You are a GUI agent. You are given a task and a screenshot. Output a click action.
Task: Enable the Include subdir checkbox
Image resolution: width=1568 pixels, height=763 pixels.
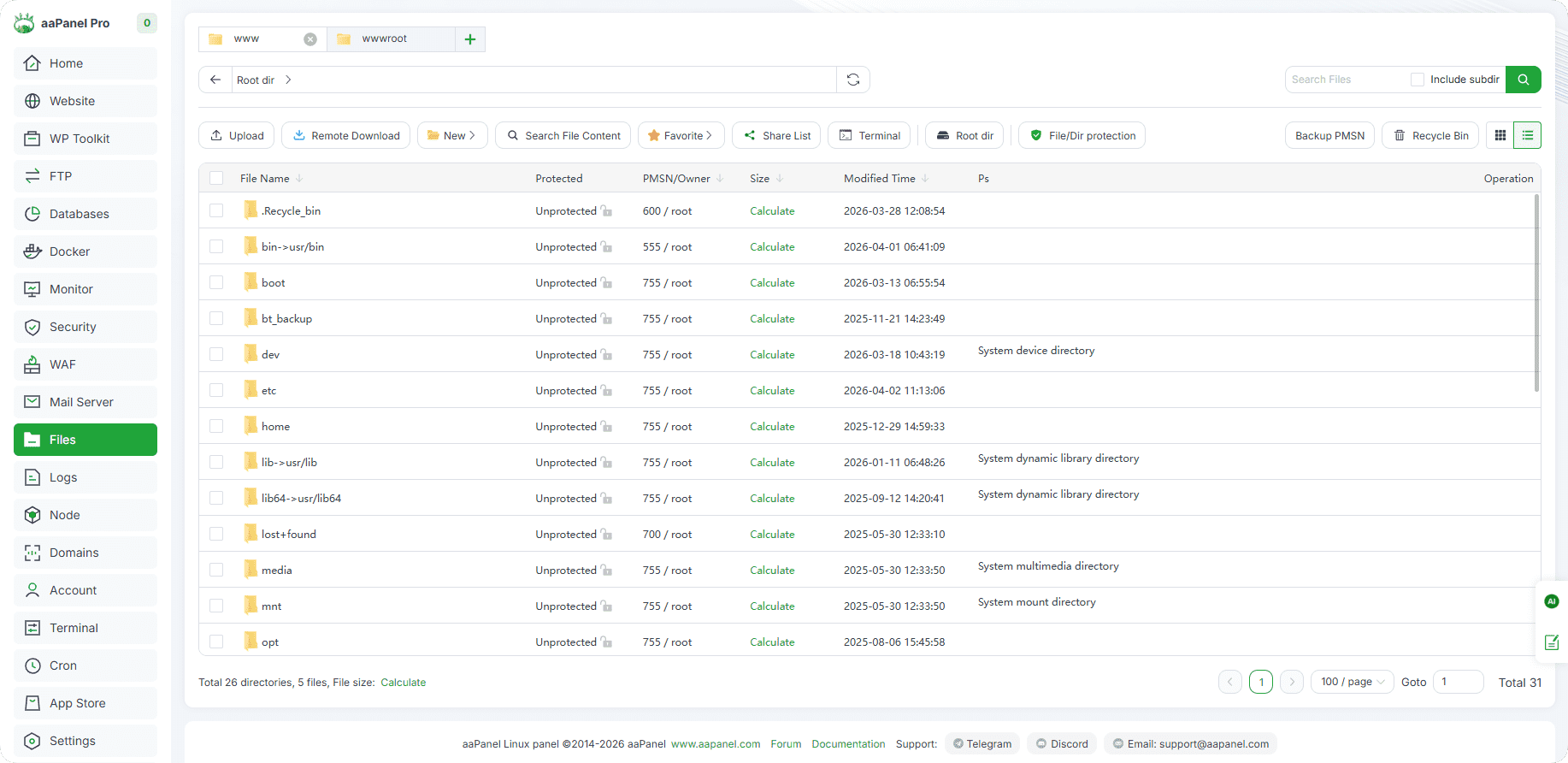(x=1417, y=80)
